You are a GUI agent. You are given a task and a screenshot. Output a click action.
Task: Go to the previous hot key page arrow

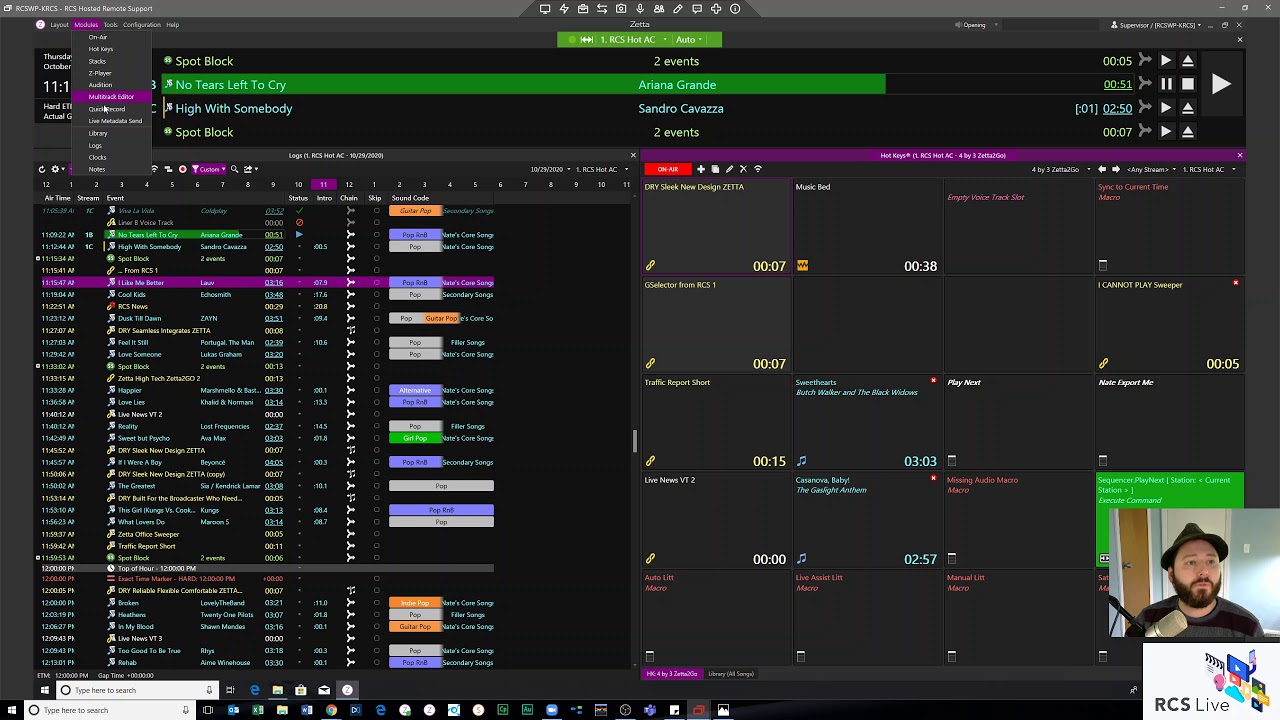[x=1102, y=169]
